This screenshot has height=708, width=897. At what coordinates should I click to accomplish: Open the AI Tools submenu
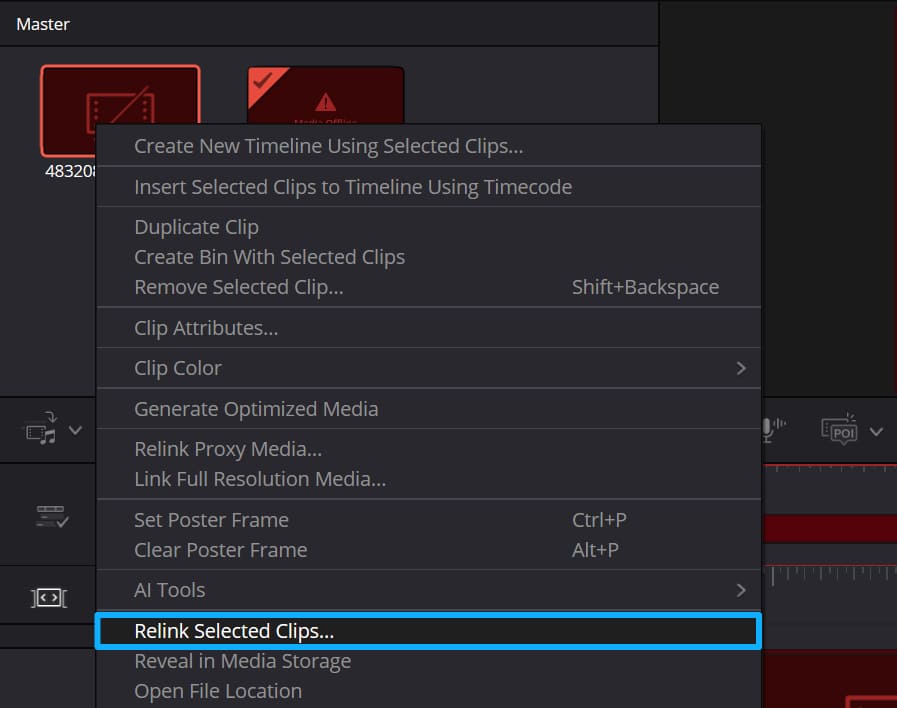click(428, 590)
